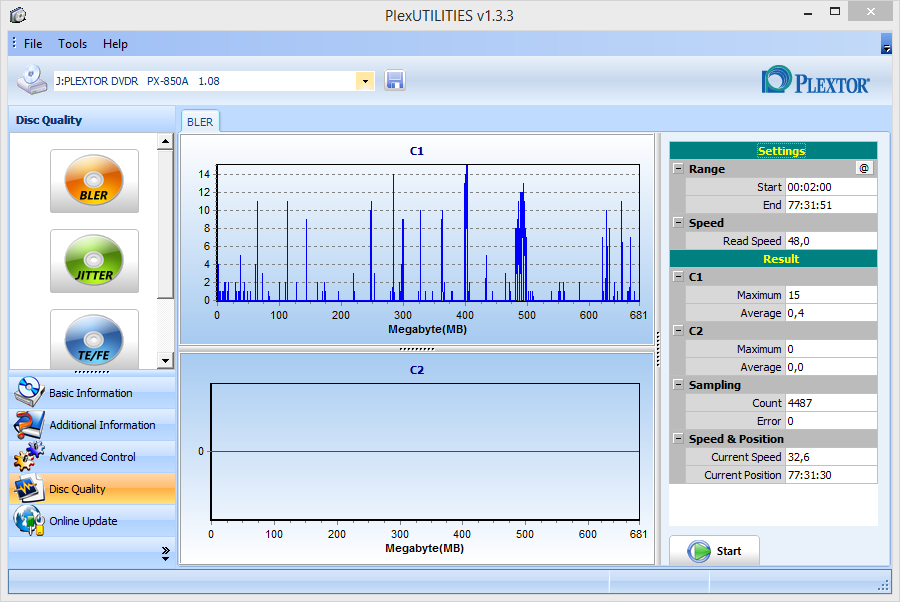Click the C2 Average value 0,0
The height and width of the screenshot is (602, 900).
831,367
